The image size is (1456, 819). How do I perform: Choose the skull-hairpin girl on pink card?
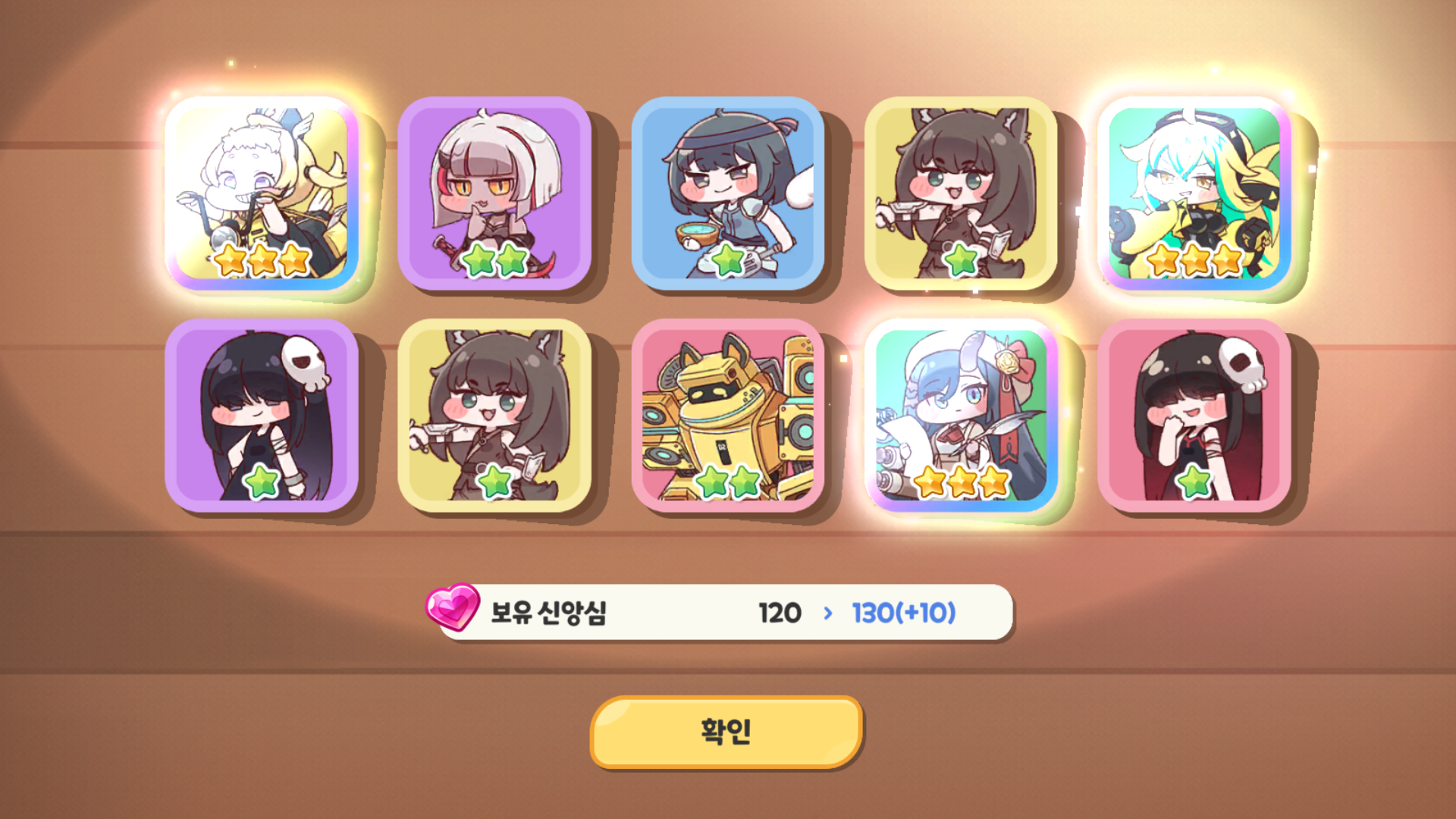pos(1194,416)
